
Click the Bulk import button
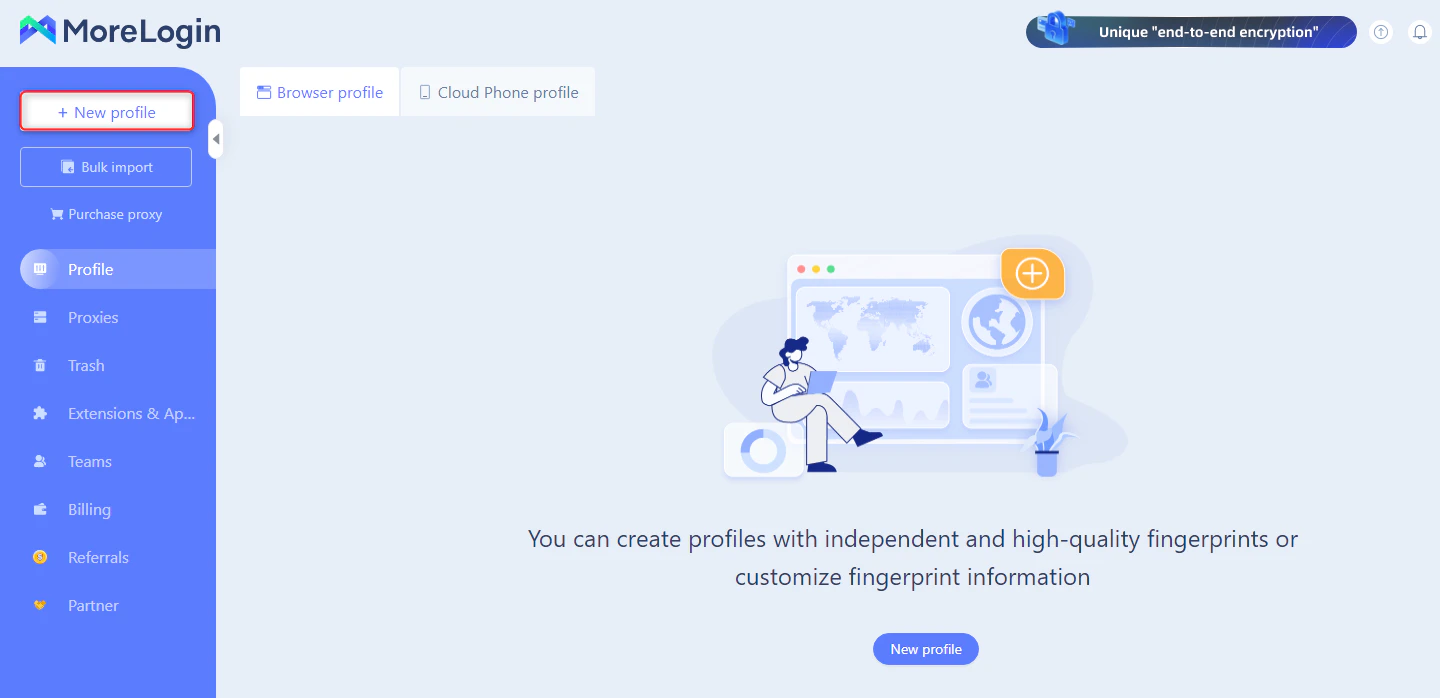pos(106,167)
